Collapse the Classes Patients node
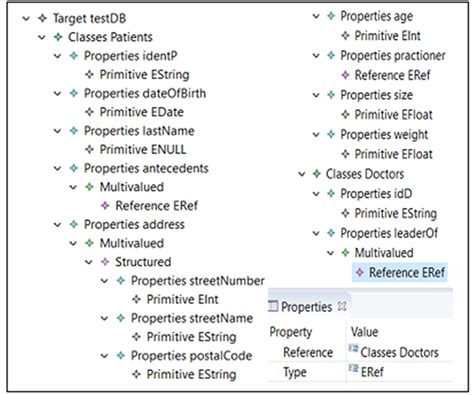The height and width of the screenshot is (395, 474). click(42, 37)
